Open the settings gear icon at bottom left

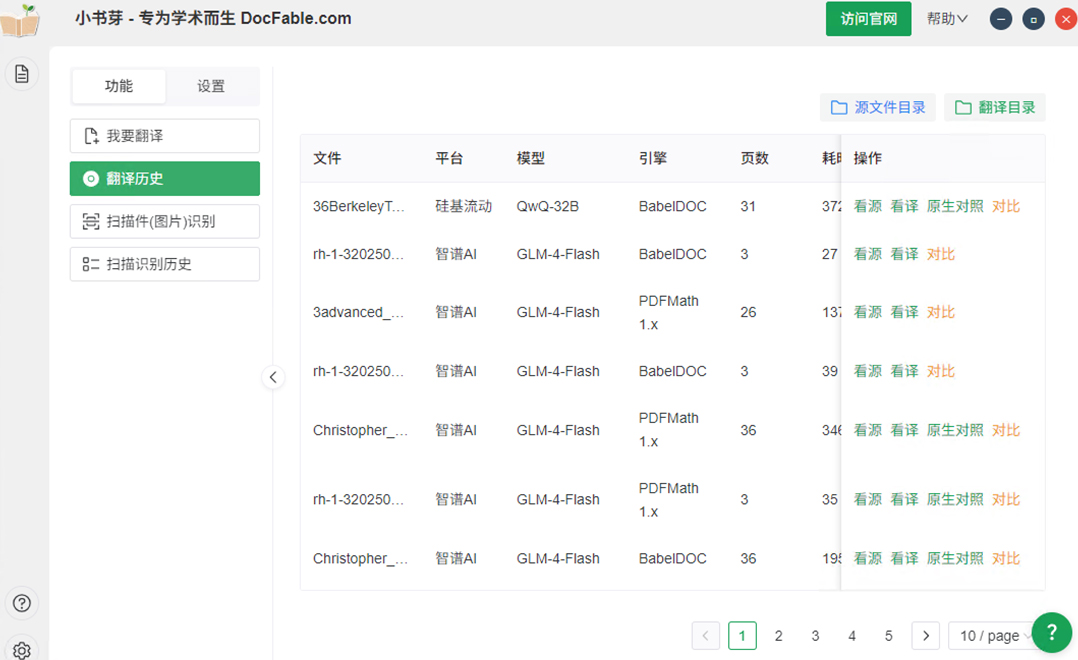tap(22, 650)
